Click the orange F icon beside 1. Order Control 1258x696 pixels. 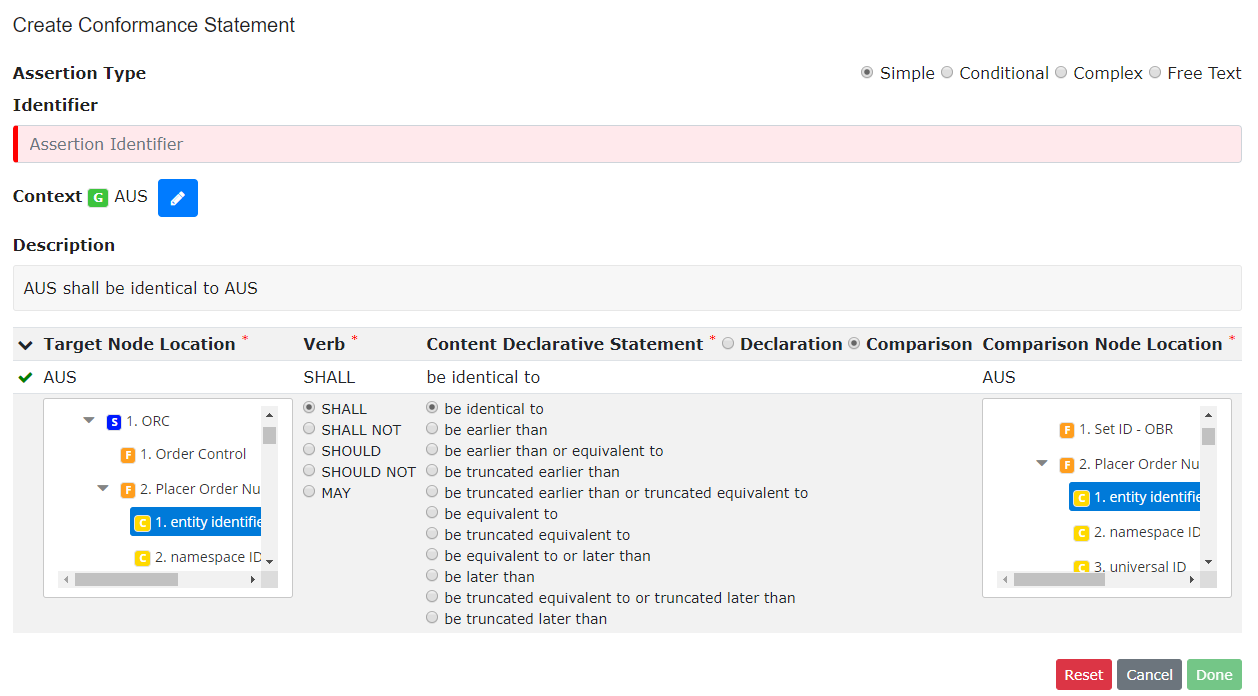click(x=128, y=454)
